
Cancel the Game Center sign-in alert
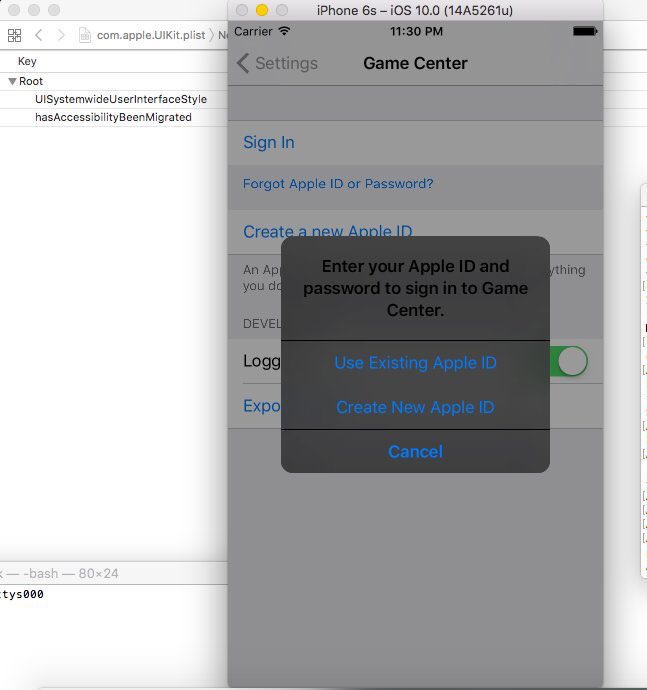(x=415, y=451)
